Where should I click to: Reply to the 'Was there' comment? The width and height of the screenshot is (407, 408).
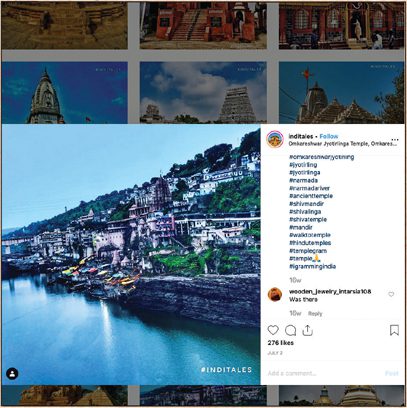pyautogui.click(x=315, y=313)
